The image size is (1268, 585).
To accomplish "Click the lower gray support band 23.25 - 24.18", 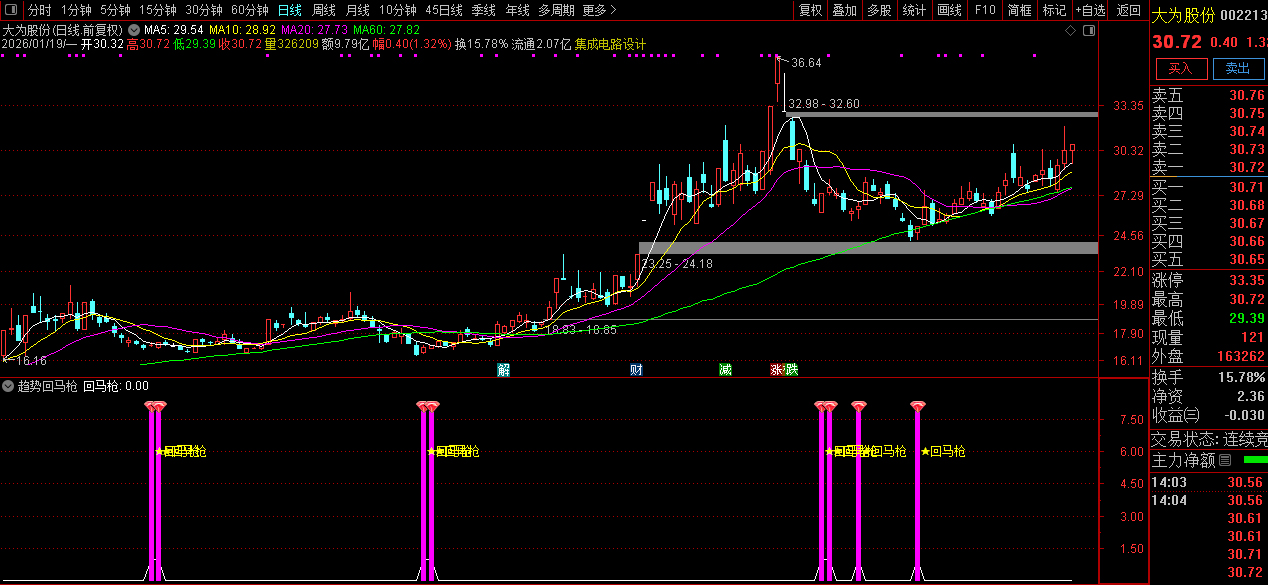I will pos(868,247).
